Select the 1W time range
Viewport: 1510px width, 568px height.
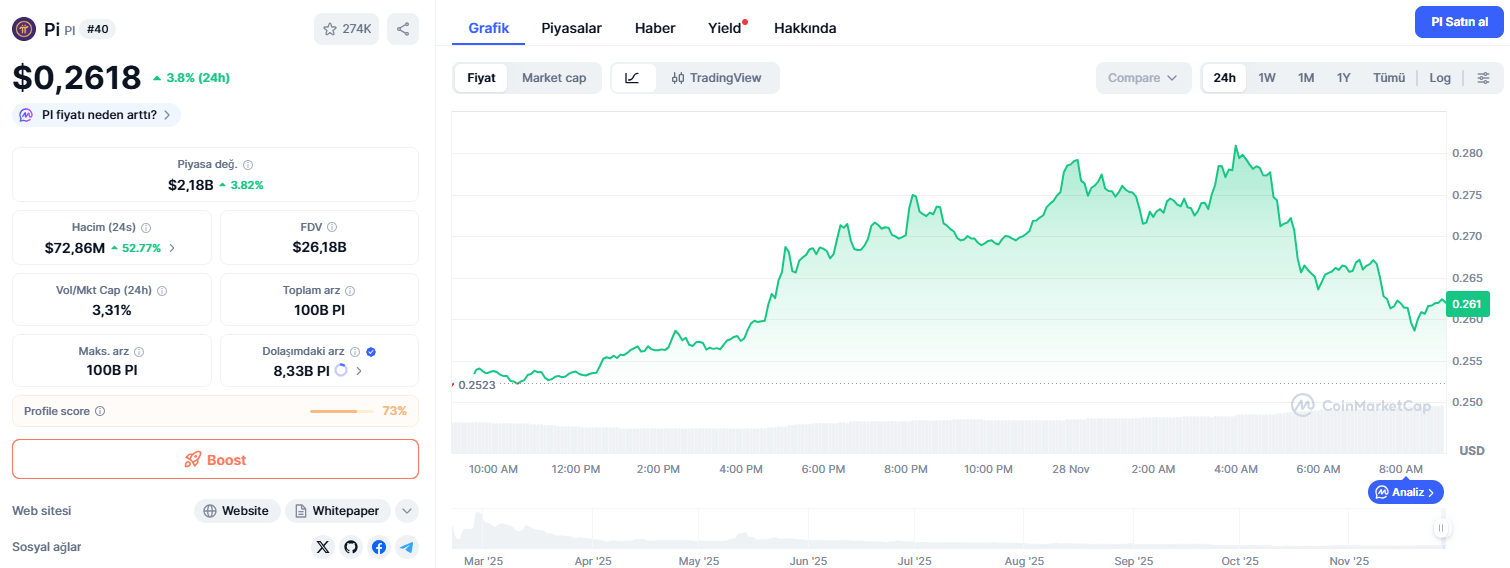click(1267, 78)
